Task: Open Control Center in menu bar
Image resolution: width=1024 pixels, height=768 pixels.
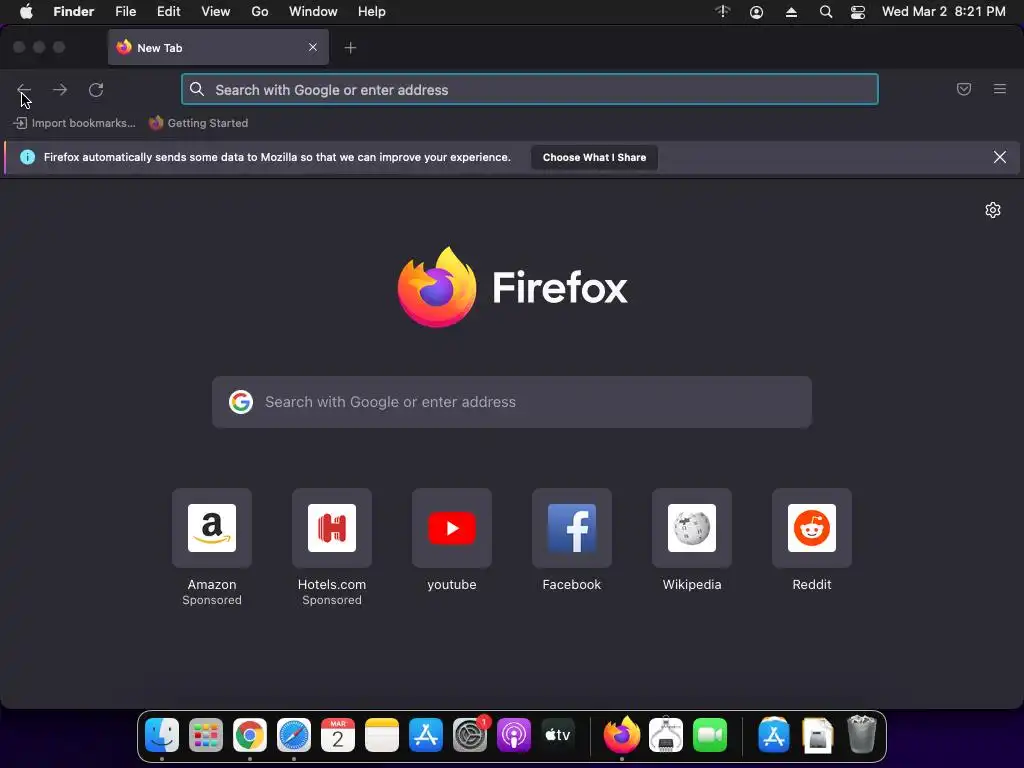Action: pyautogui.click(x=857, y=12)
